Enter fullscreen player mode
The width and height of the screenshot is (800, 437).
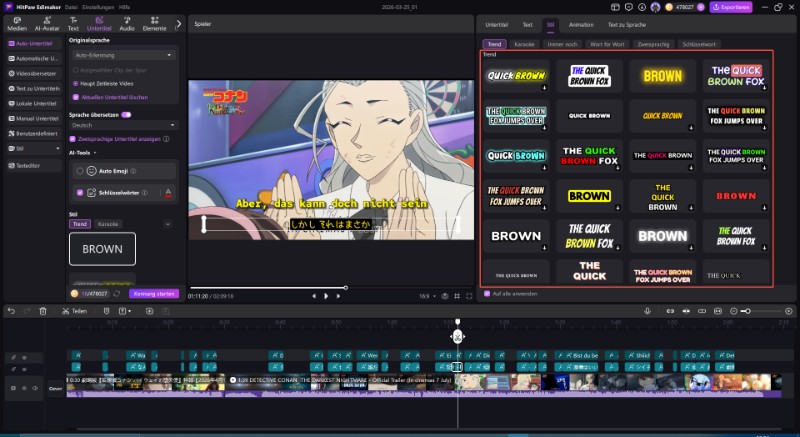point(469,296)
